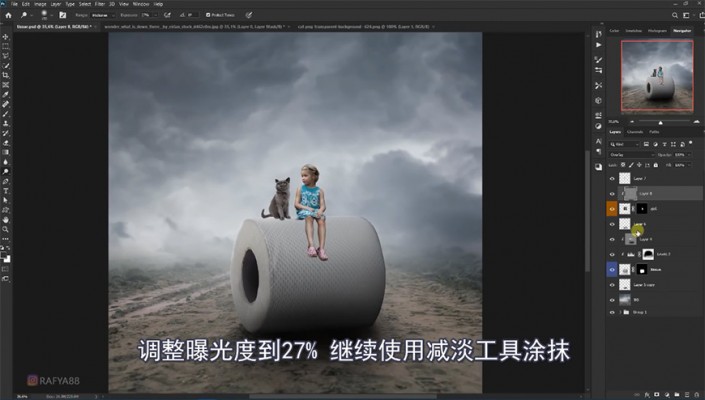Hide the BG layer with its eye icon
Screen dimensions: 705x400
[612, 300]
